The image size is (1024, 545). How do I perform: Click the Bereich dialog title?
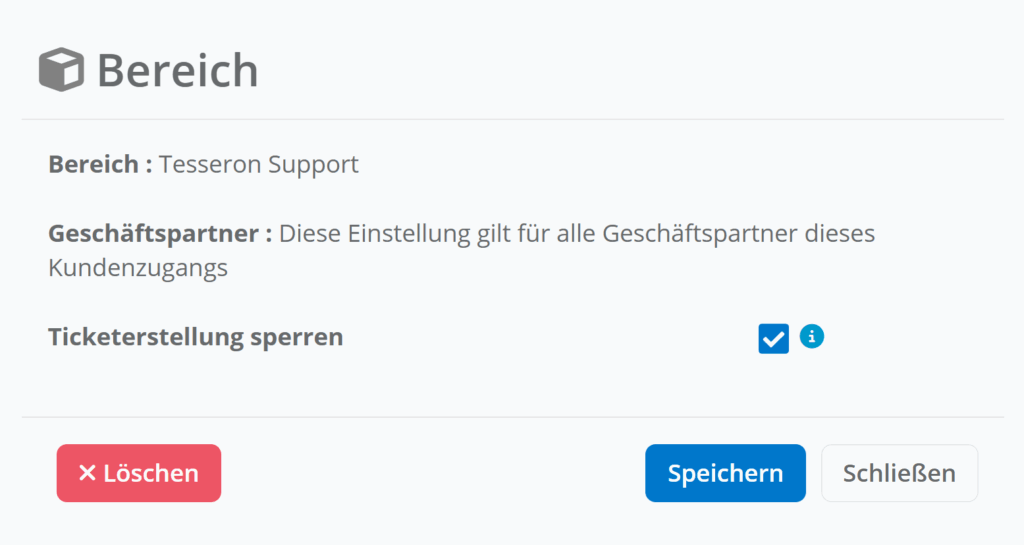pyautogui.click(x=177, y=70)
